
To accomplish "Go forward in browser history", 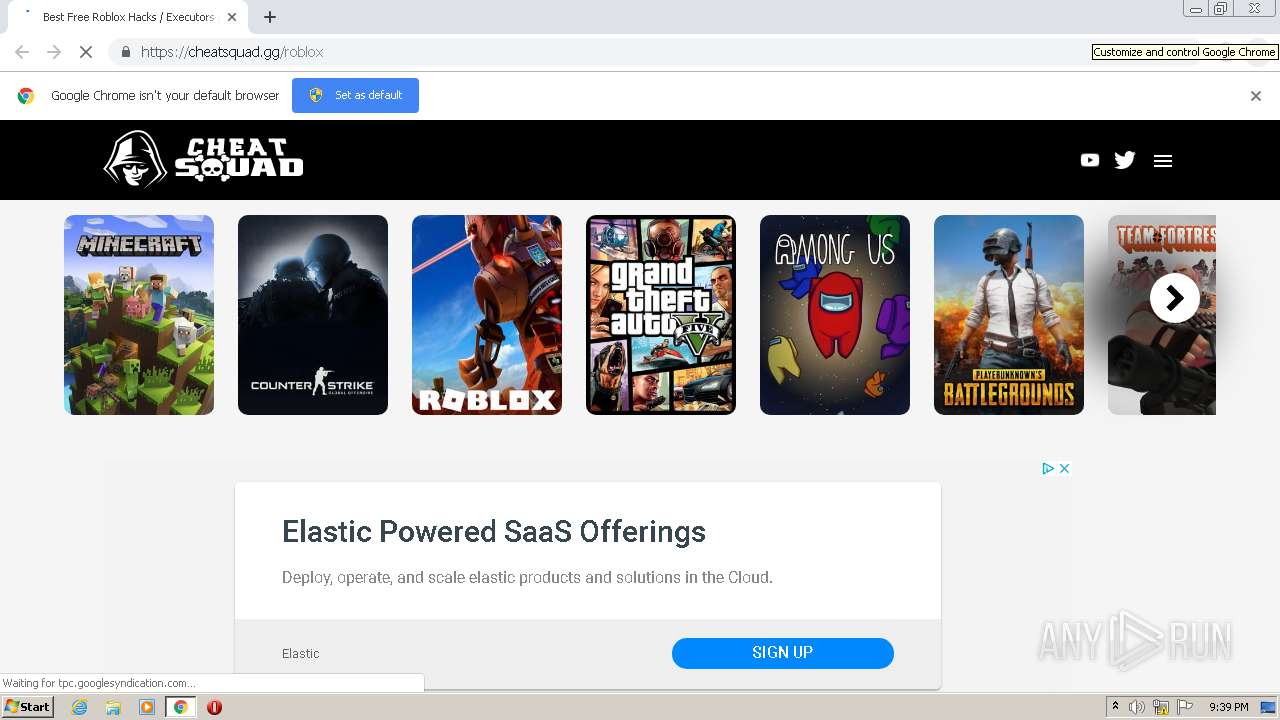I will pyautogui.click(x=54, y=52).
